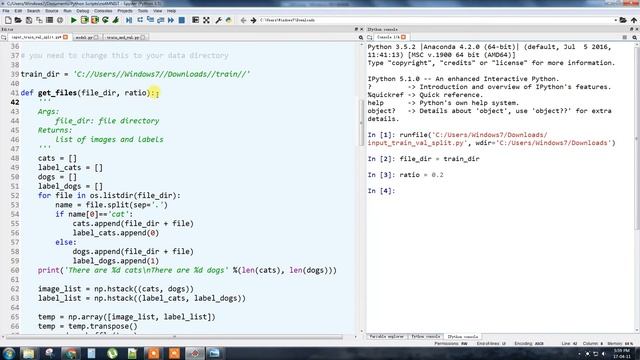Image resolution: width=640 pixels, height=360 pixels.
Task: Open PYTHONPATH manager python icon
Action: (x=229, y=20)
